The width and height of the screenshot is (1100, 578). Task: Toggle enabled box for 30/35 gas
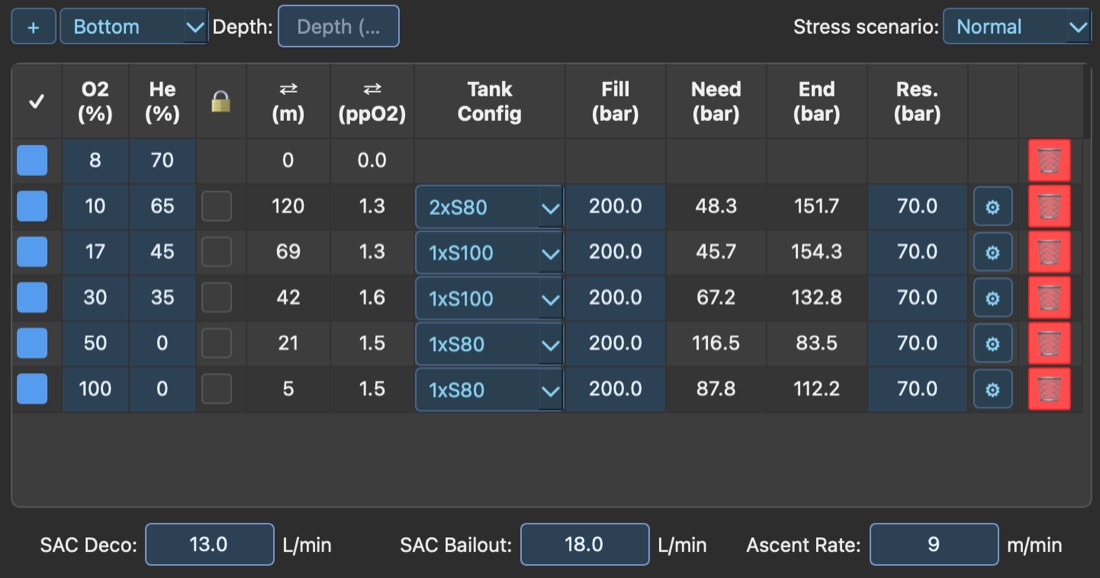(32, 297)
